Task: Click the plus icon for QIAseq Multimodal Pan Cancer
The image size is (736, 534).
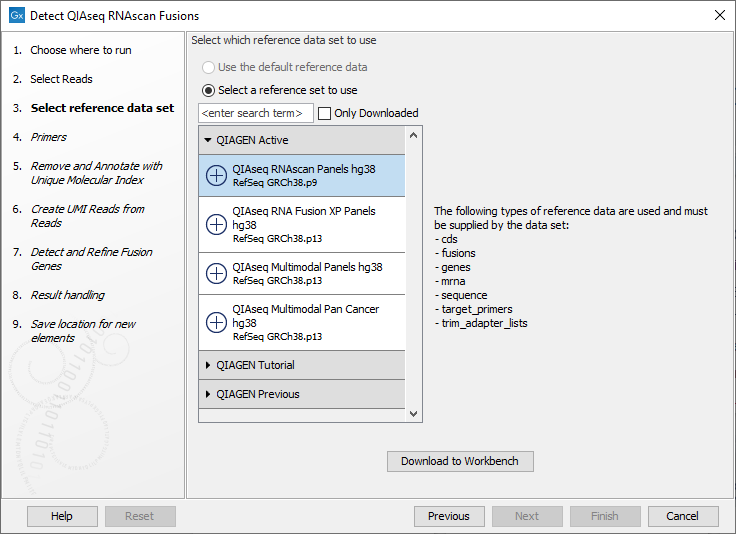Action: [x=216, y=322]
